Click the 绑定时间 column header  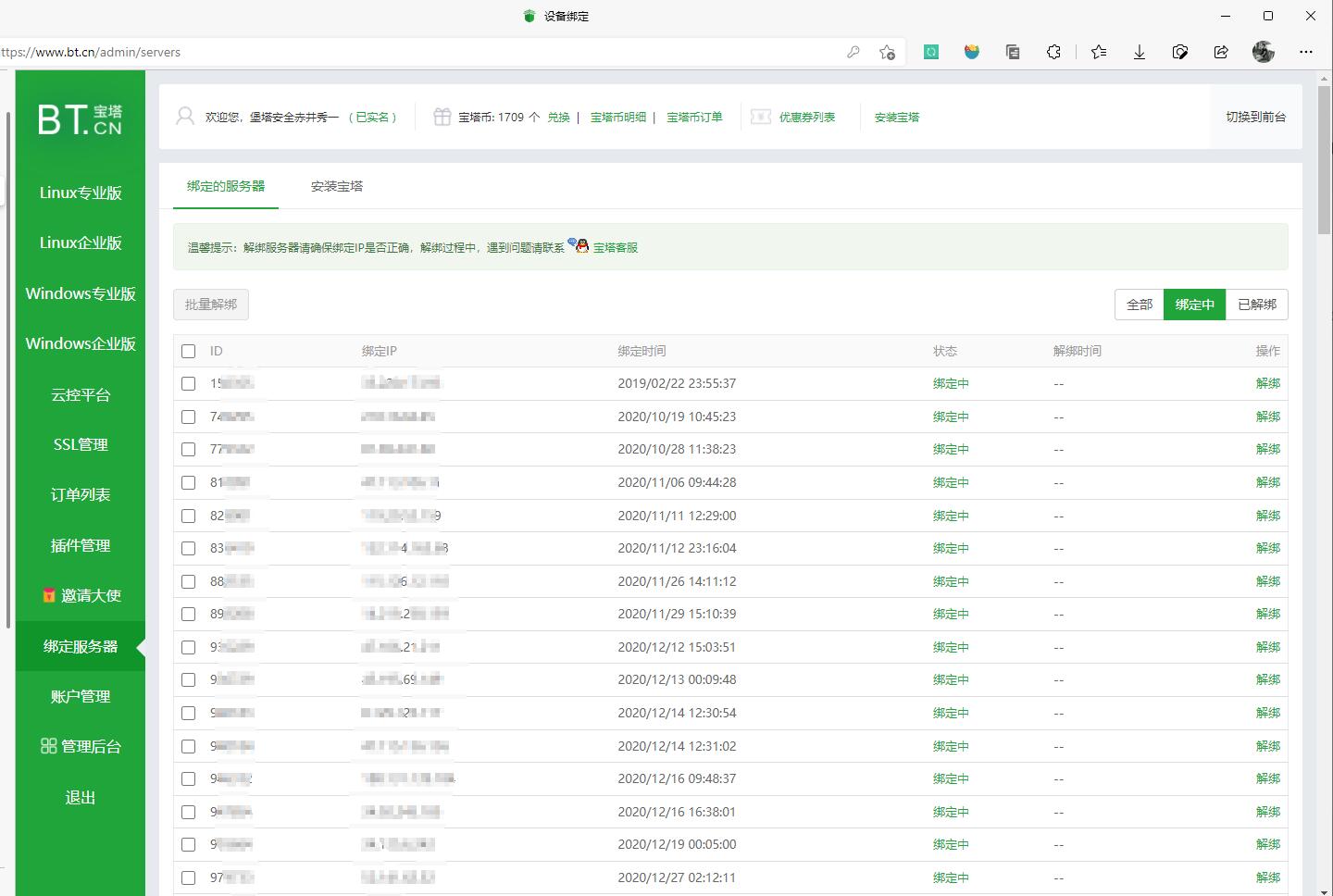pyautogui.click(x=642, y=351)
